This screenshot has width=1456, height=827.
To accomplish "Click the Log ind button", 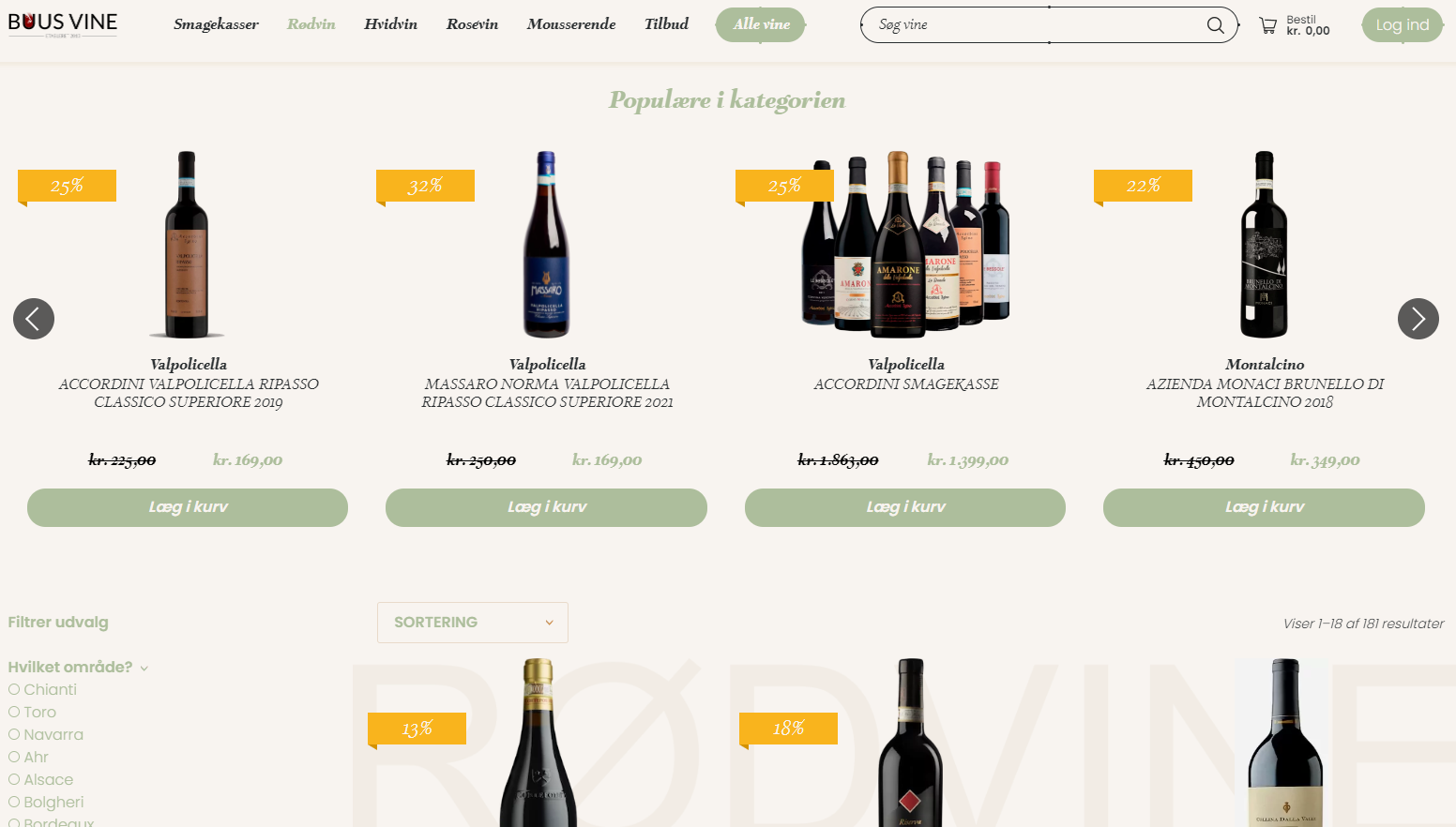I will (1403, 25).
